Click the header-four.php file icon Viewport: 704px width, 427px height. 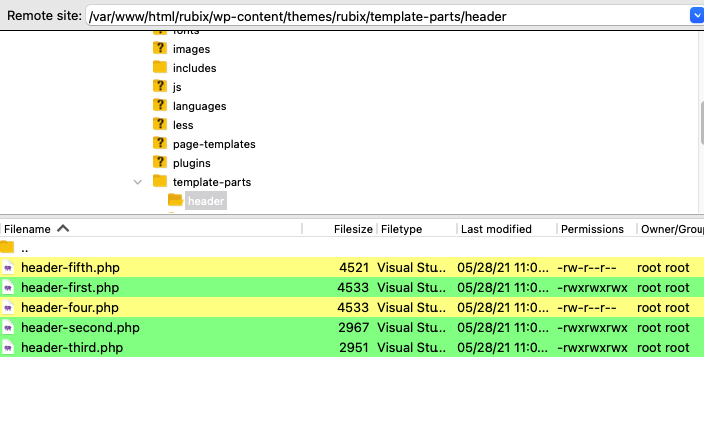(8, 308)
